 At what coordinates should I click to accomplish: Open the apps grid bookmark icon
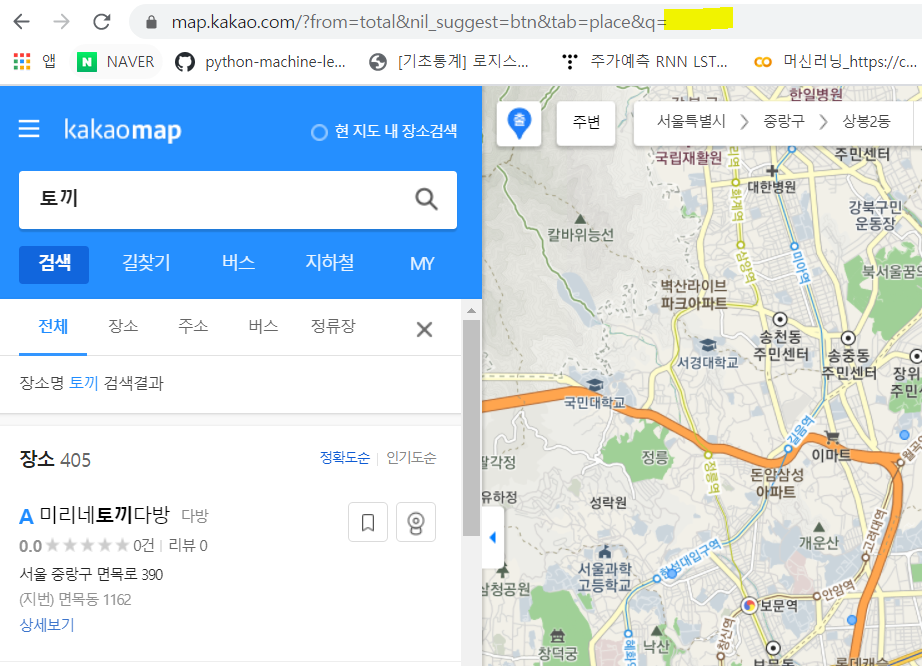pos(22,61)
